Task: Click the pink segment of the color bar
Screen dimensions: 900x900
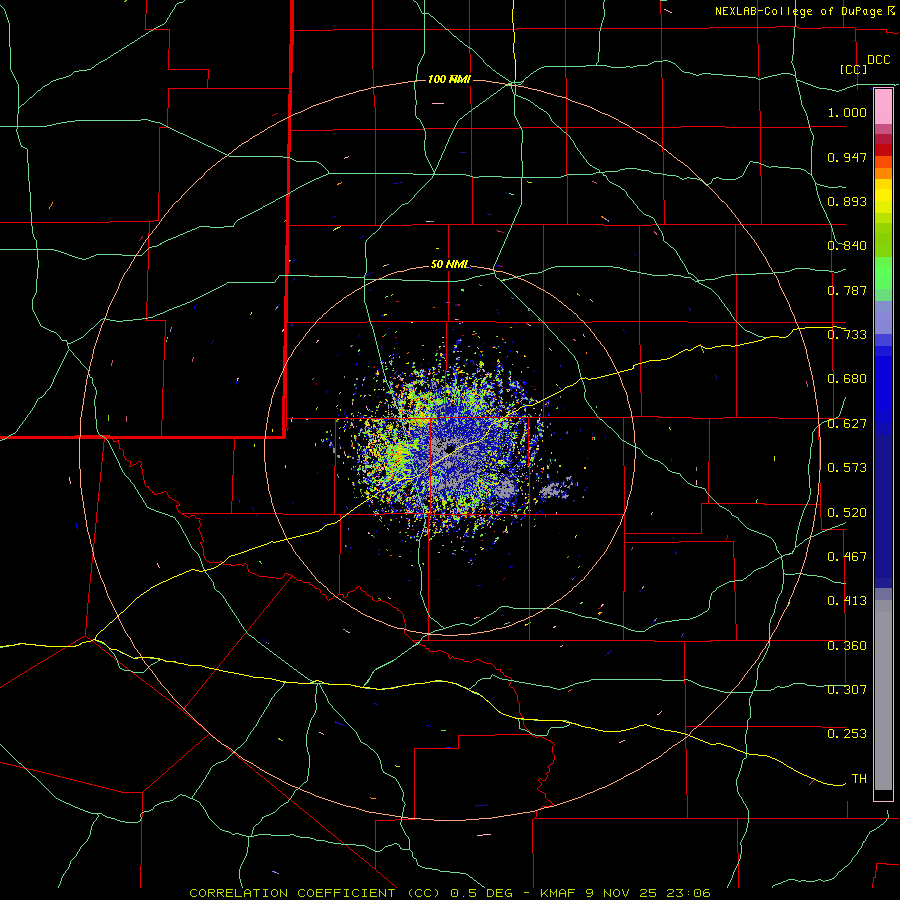Action: coord(883,107)
